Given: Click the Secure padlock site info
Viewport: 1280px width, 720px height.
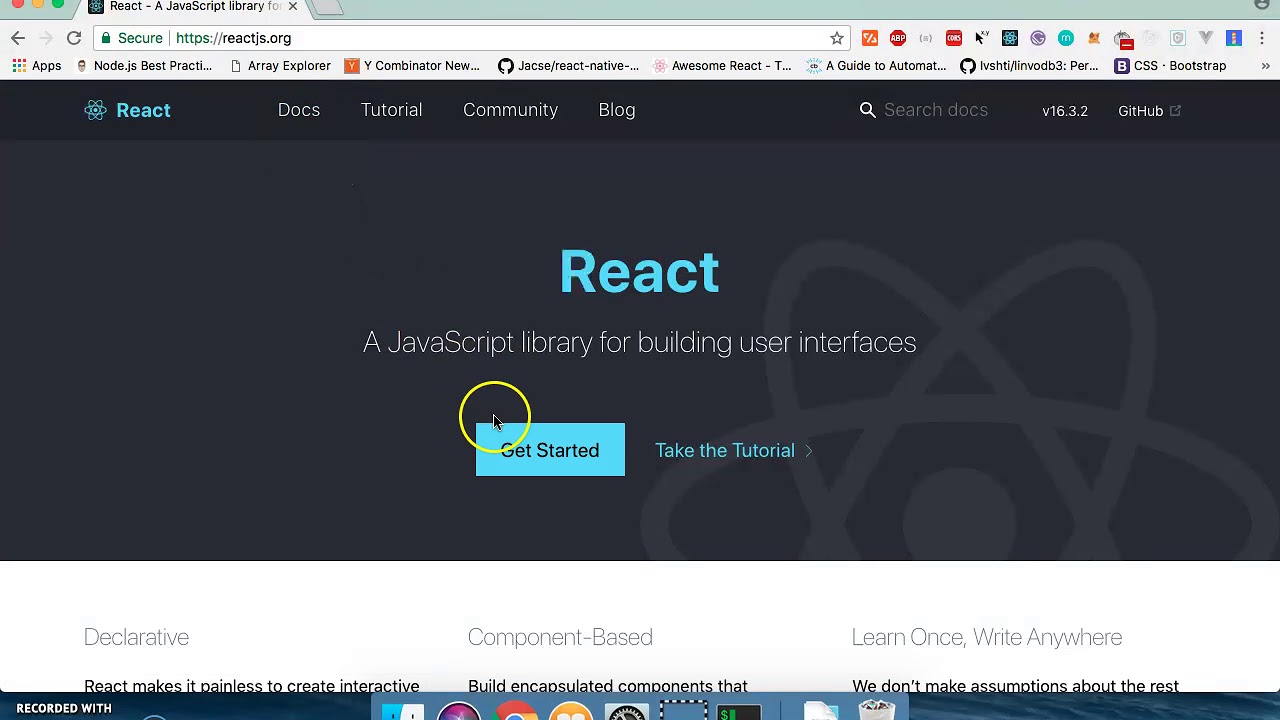Looking at the screenshot, I should [x=132, y=38].
